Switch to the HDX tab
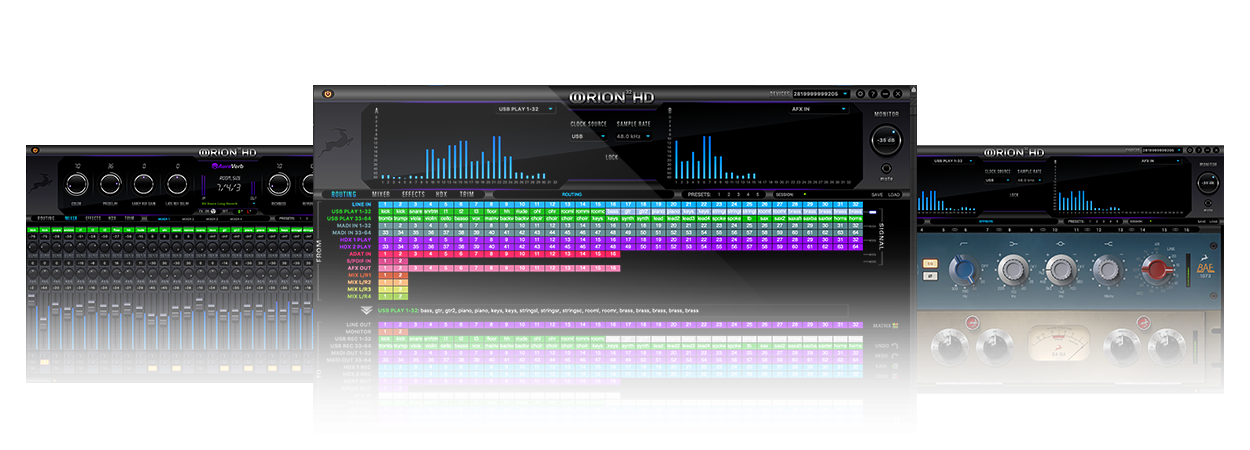The height and width of the screenshot is (450, 1250). click(441, 194)
